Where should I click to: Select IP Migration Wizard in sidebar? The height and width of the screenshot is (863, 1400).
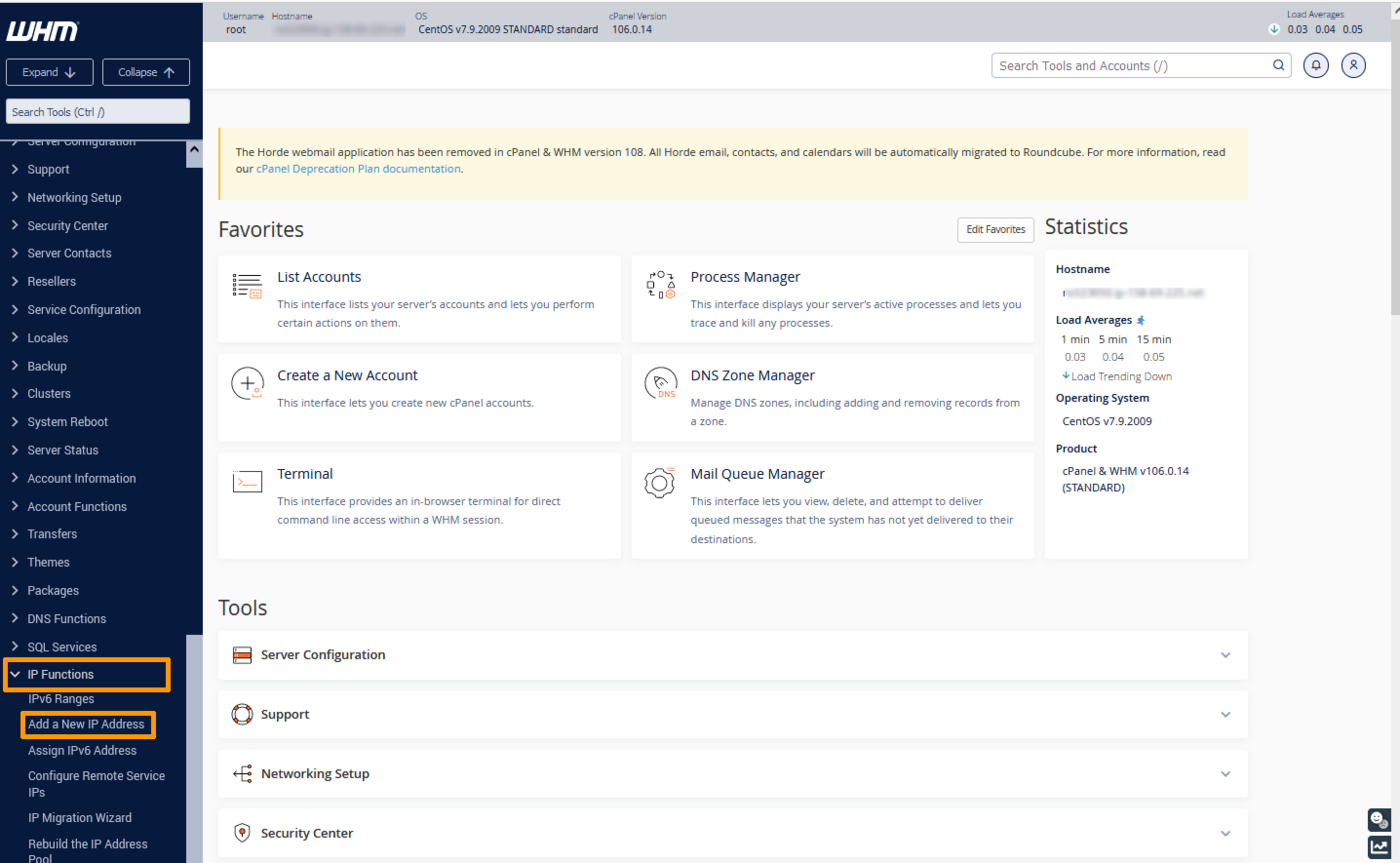79,818
